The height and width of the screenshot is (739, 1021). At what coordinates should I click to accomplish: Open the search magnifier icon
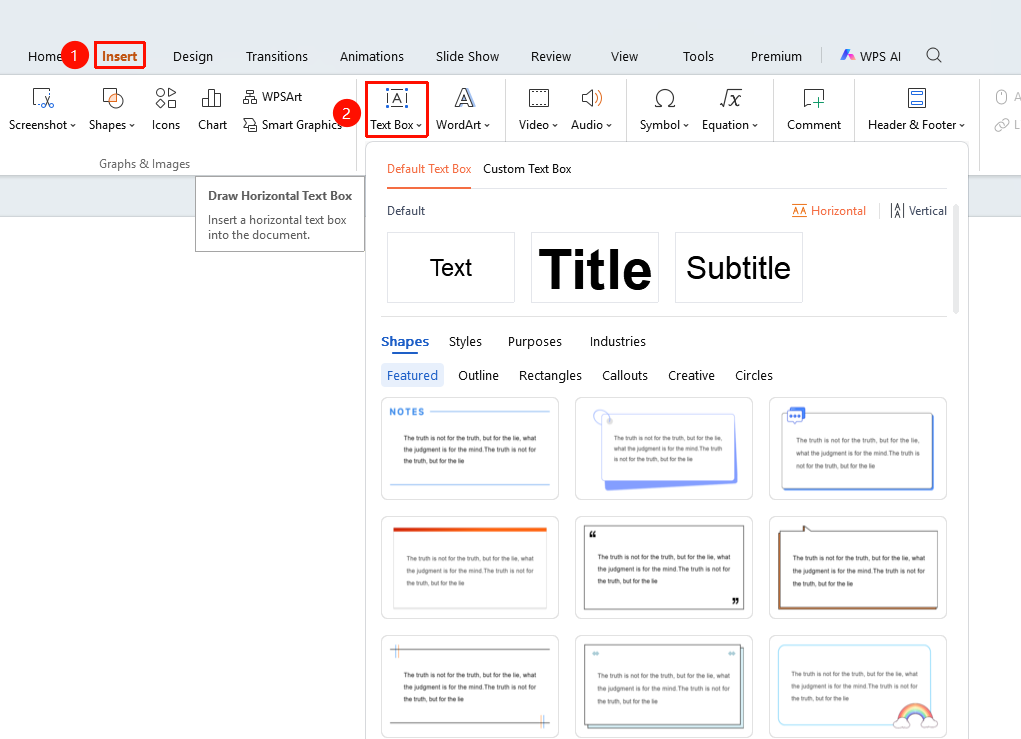point(934,55)
